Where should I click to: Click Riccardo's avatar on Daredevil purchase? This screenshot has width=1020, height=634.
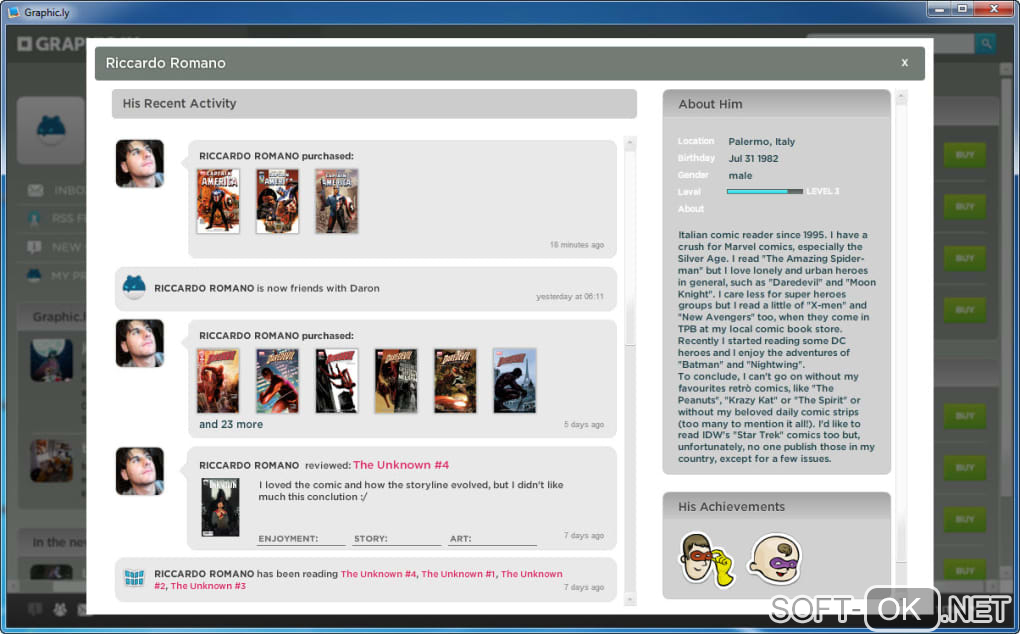(x=140, y=343)
